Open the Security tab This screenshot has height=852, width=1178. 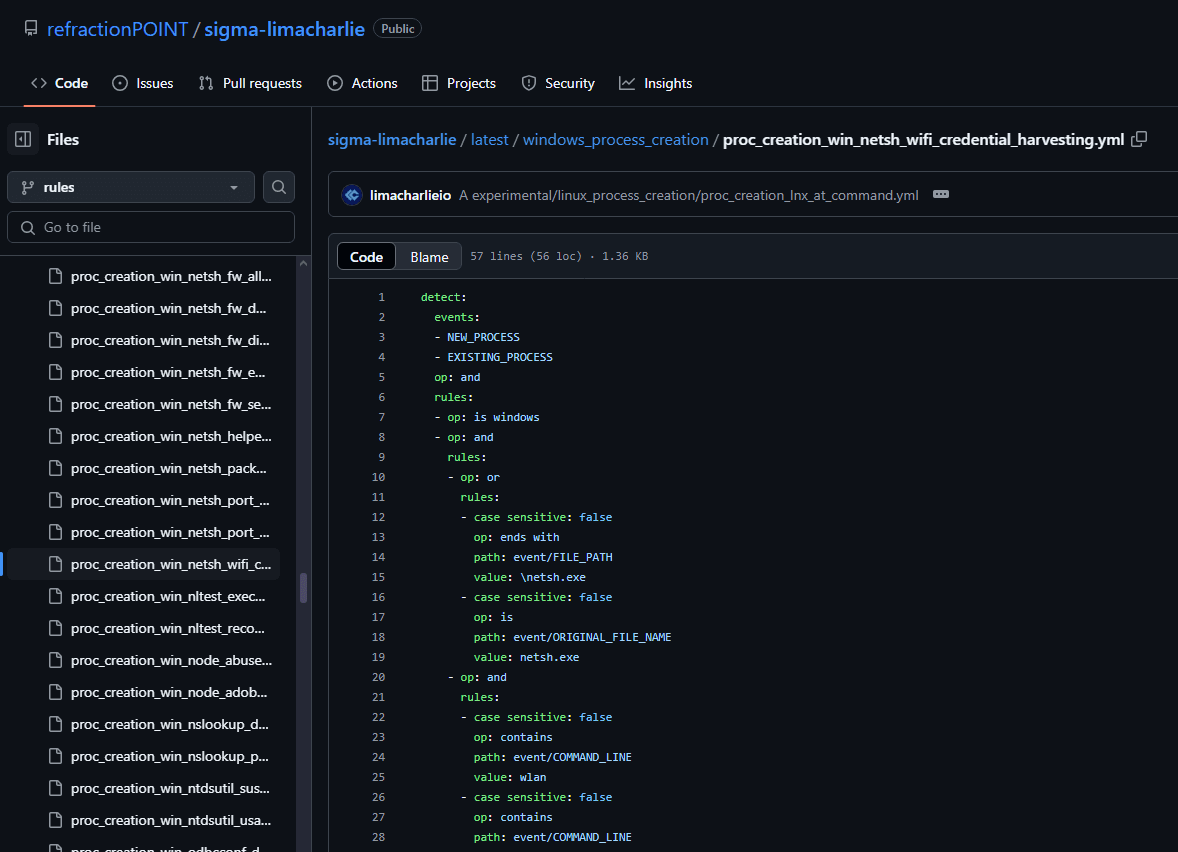pos(558,83)
